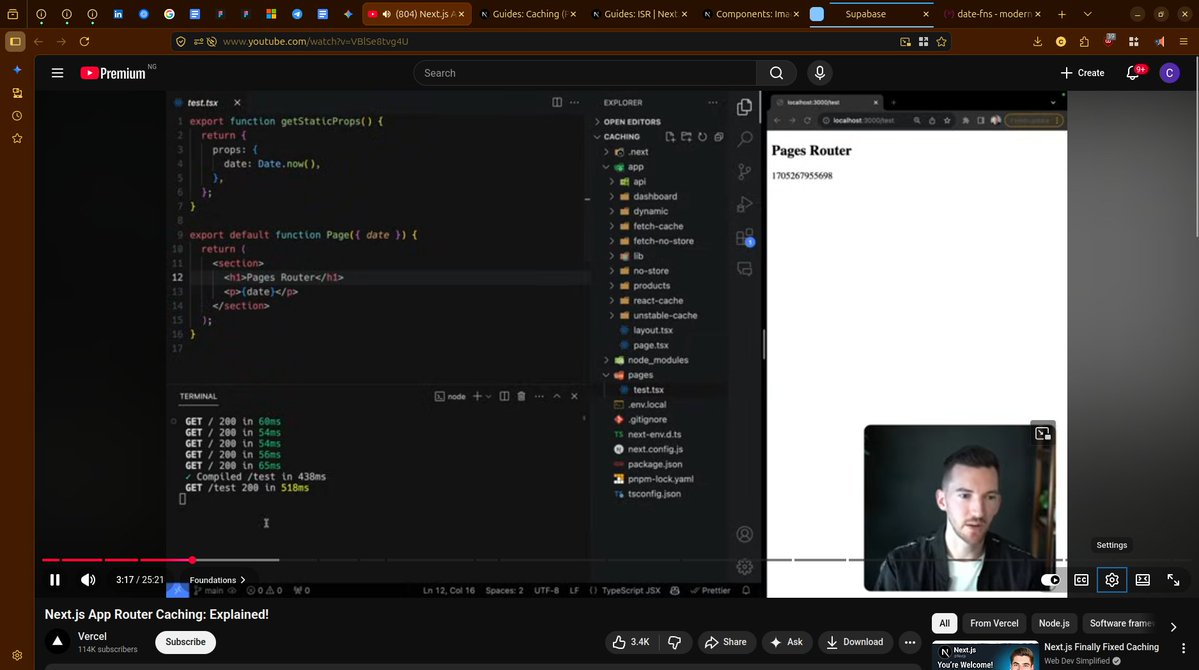Select the 'All' chip
Image resolution: width=1199 pixels, height=670 pixels.
[x=944, y=623]
